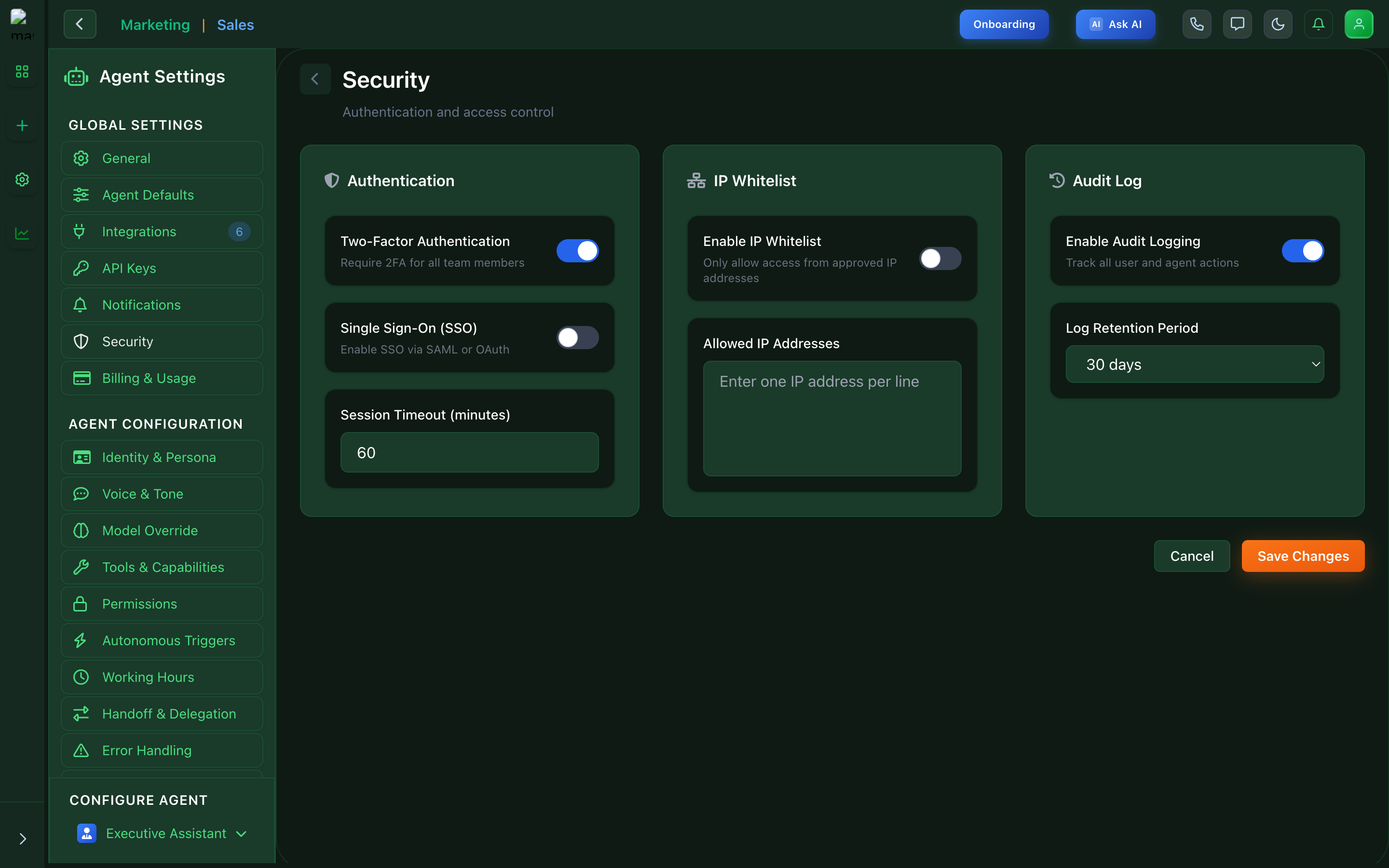Open the Marketing link in header
This screenshot has height=868, width=1389.
(x=155, y=25)
